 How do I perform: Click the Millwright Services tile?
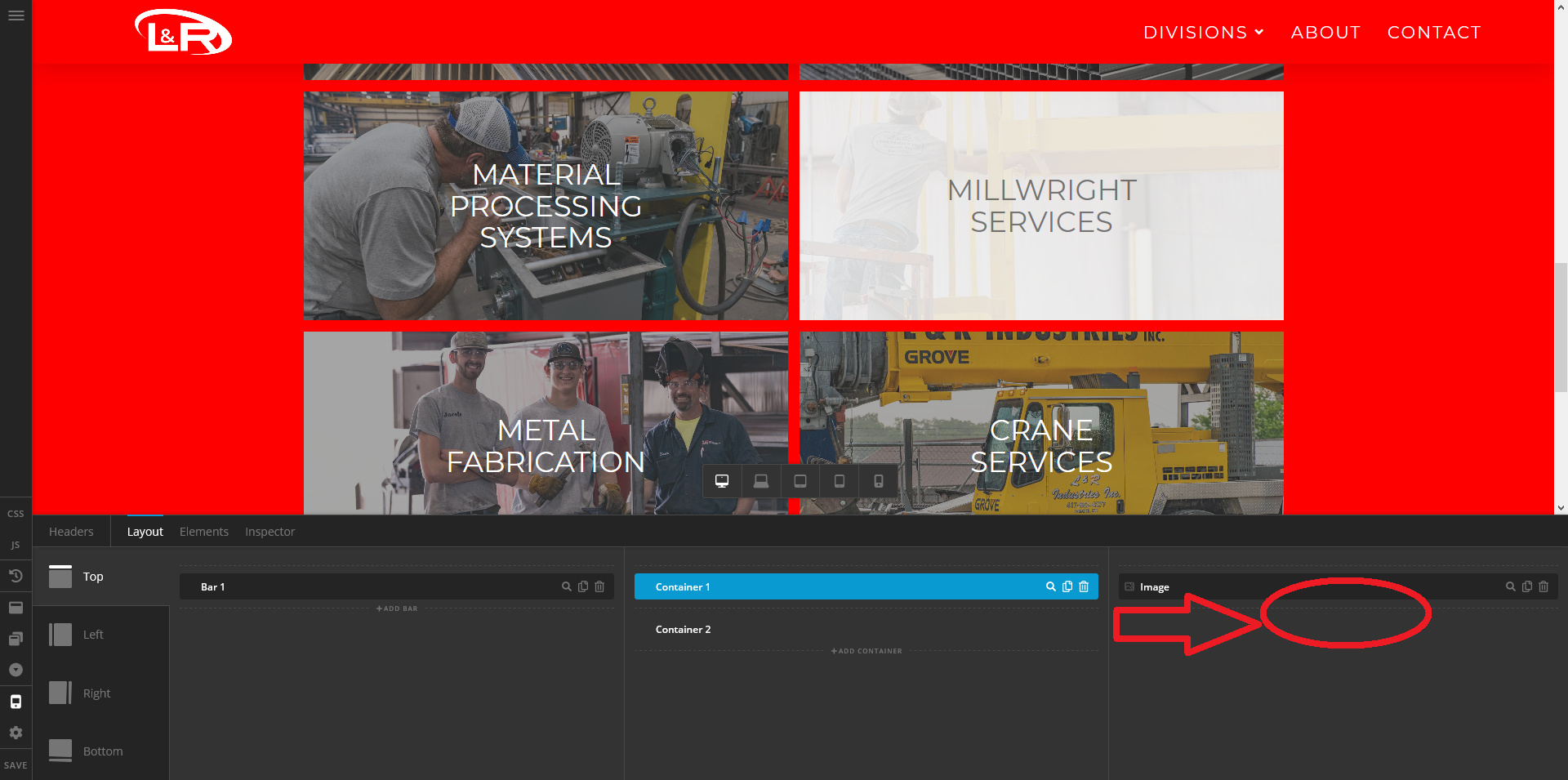pos(1041,206)
